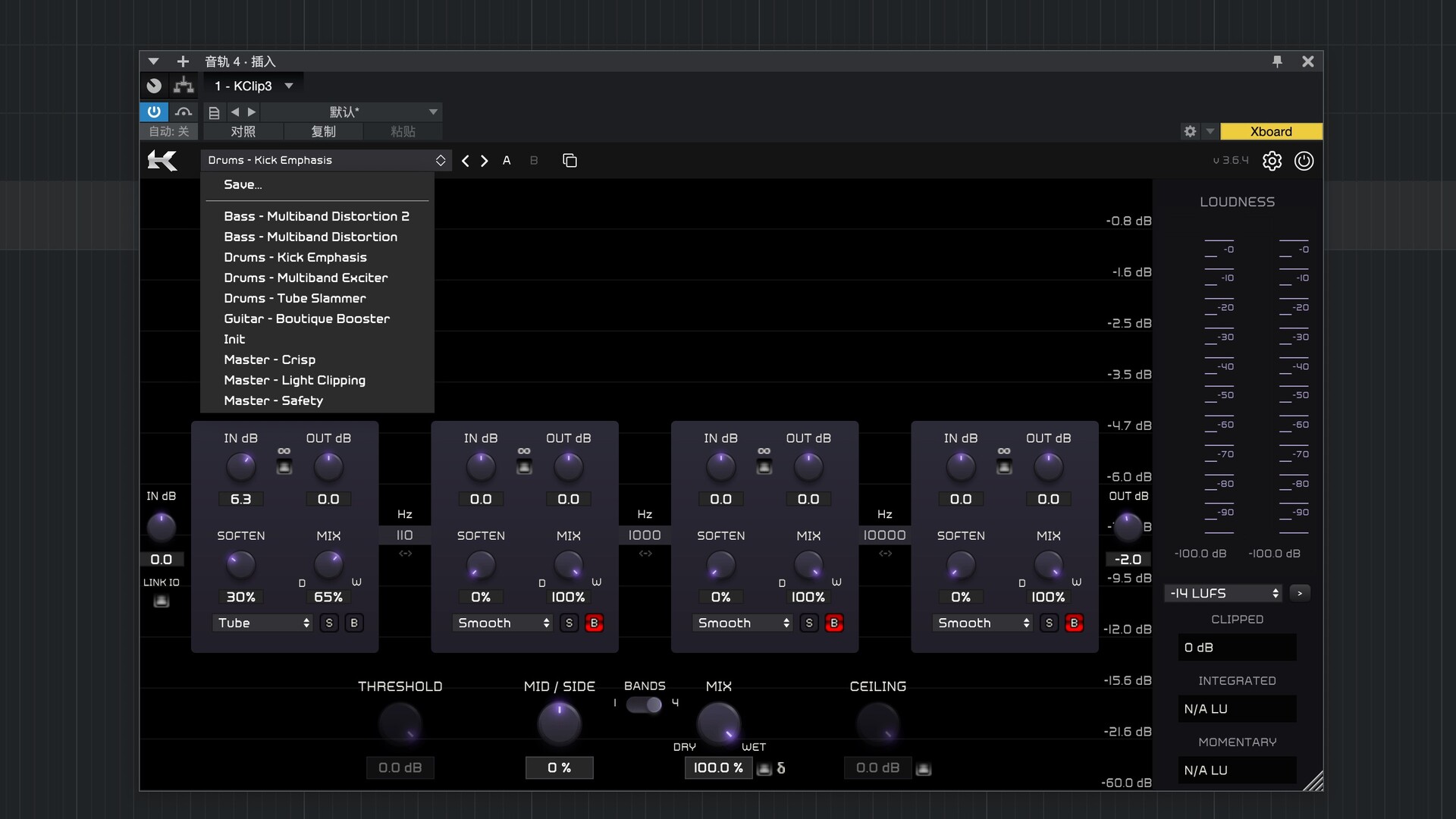The height and width of the screenshot is (819, 1456).
Task: Open the routing sidechain icon
Action: click(184, 86)
